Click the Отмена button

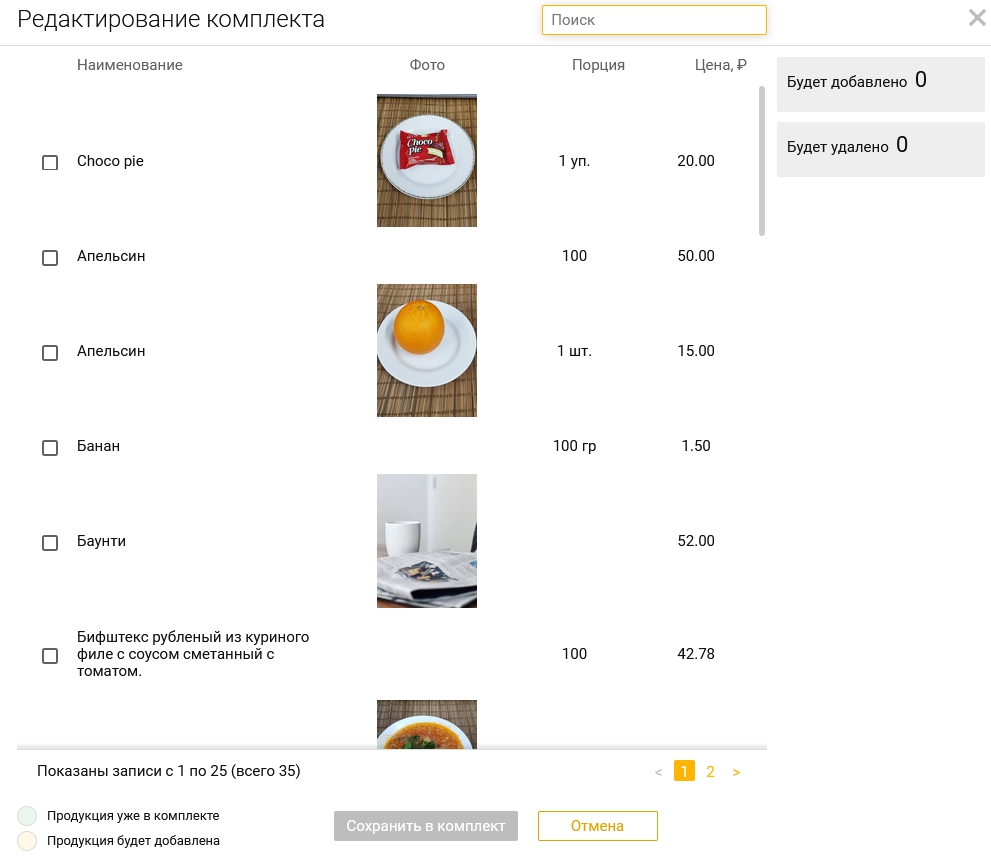[x=597, y=826]
